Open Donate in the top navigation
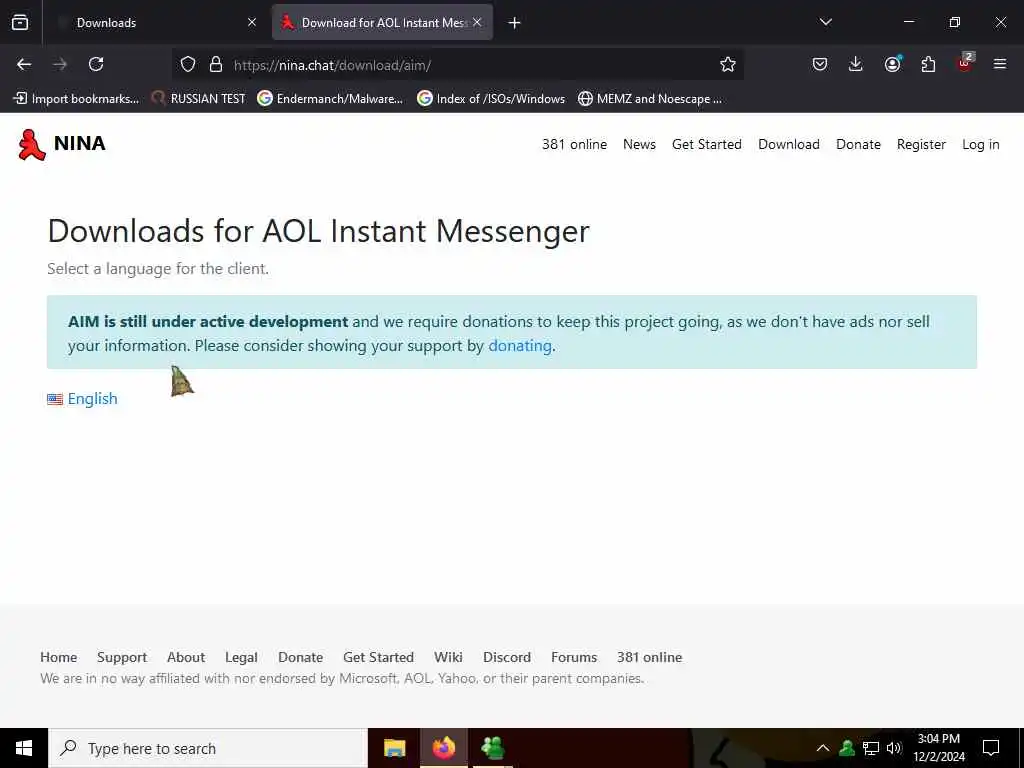The image size is (1024, 768). click(x=858, y=144)
